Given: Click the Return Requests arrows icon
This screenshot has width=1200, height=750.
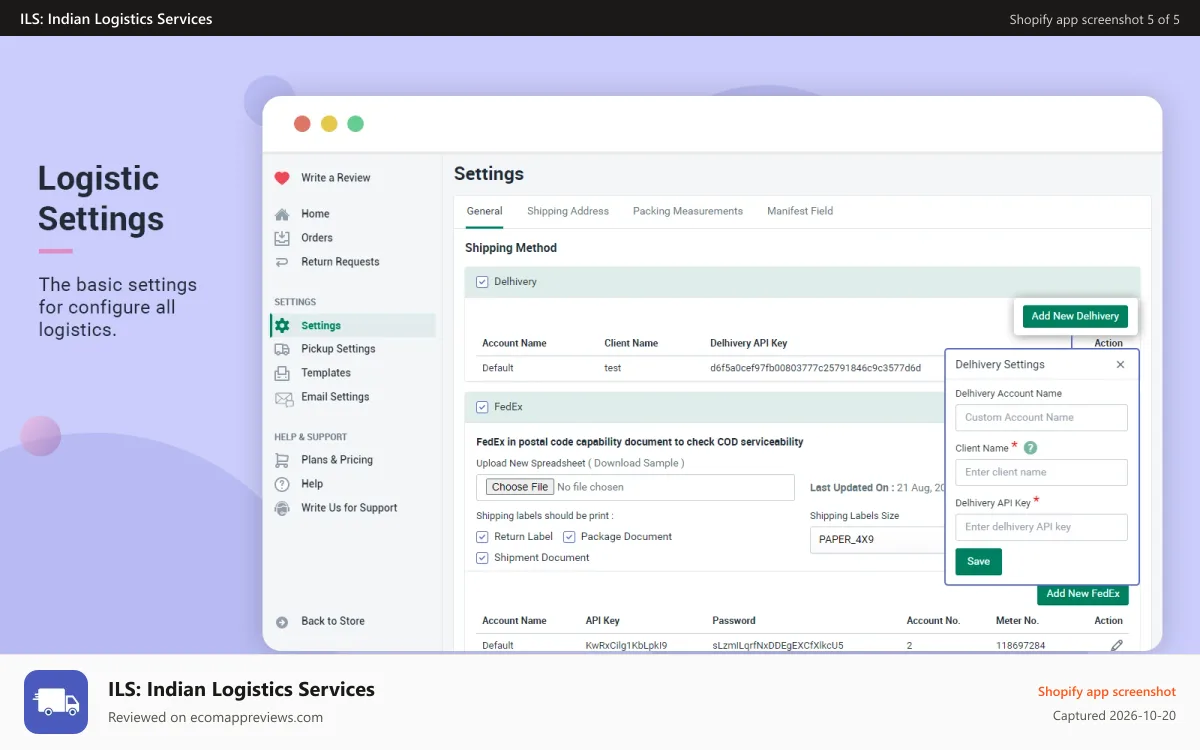Looking at the screenshot, I should tap(282, 262).
